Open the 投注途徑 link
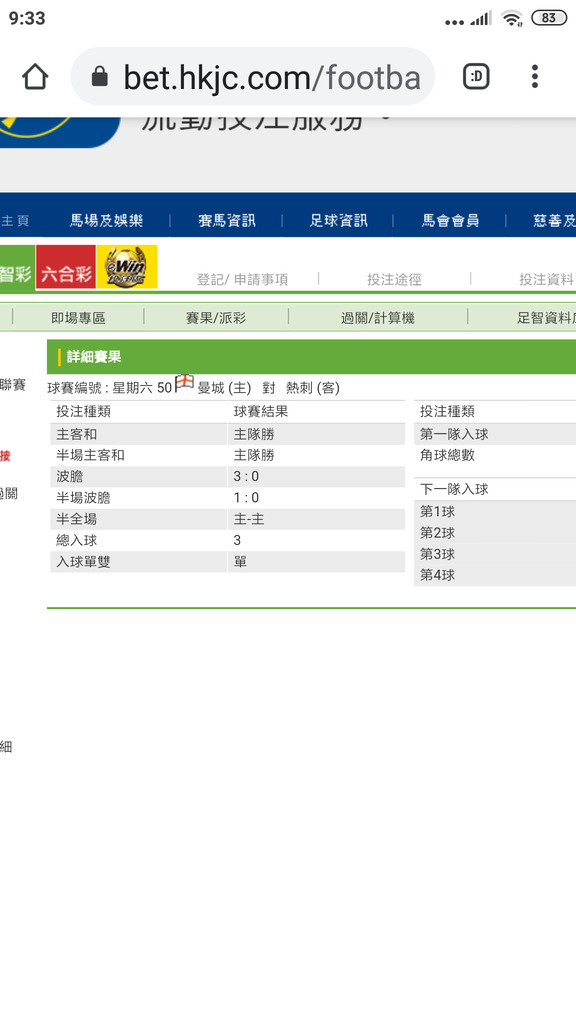 pos(394,280)
